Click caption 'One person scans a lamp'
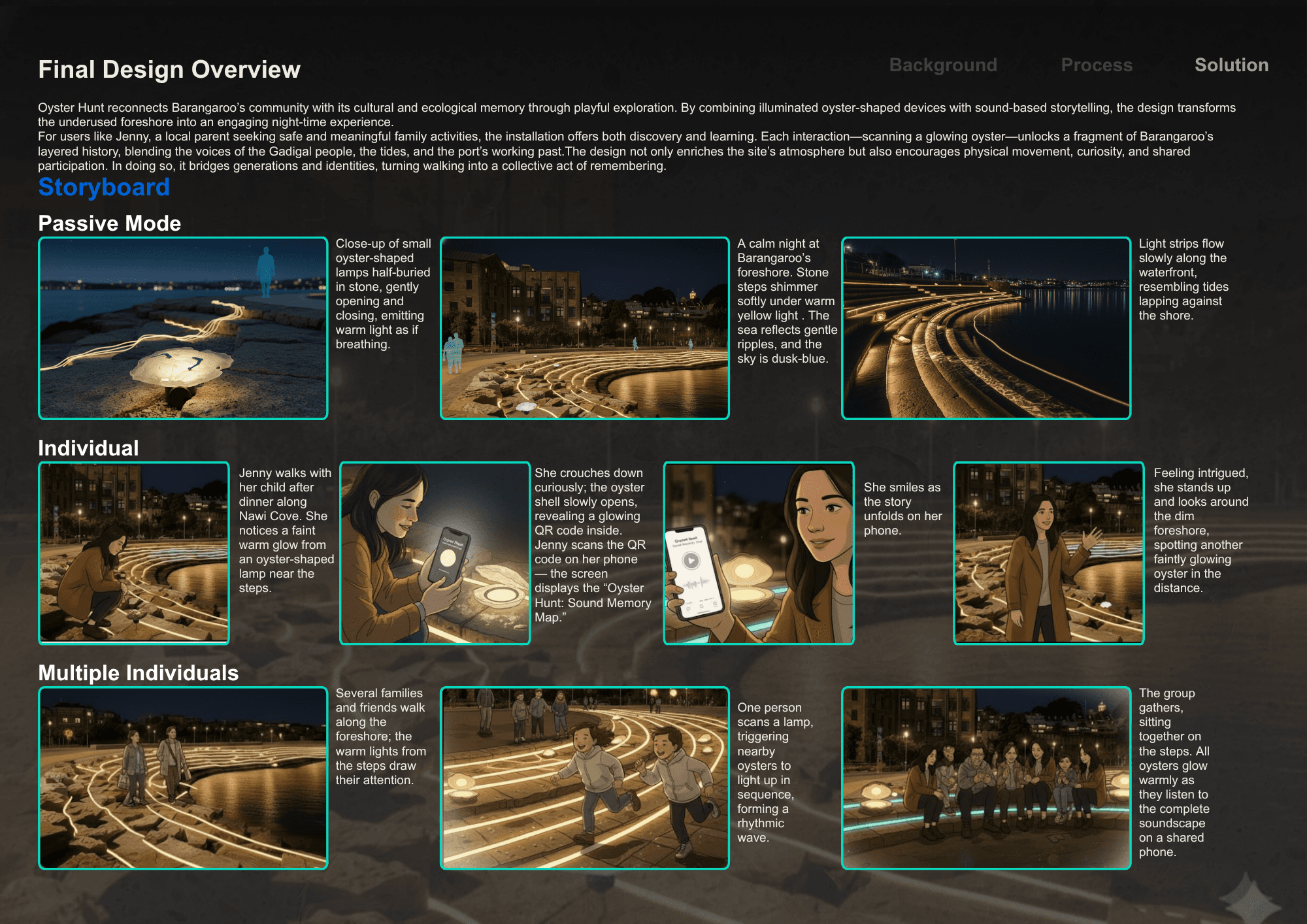The width and height of the screenshot is (1307, 924). point(775,772)
